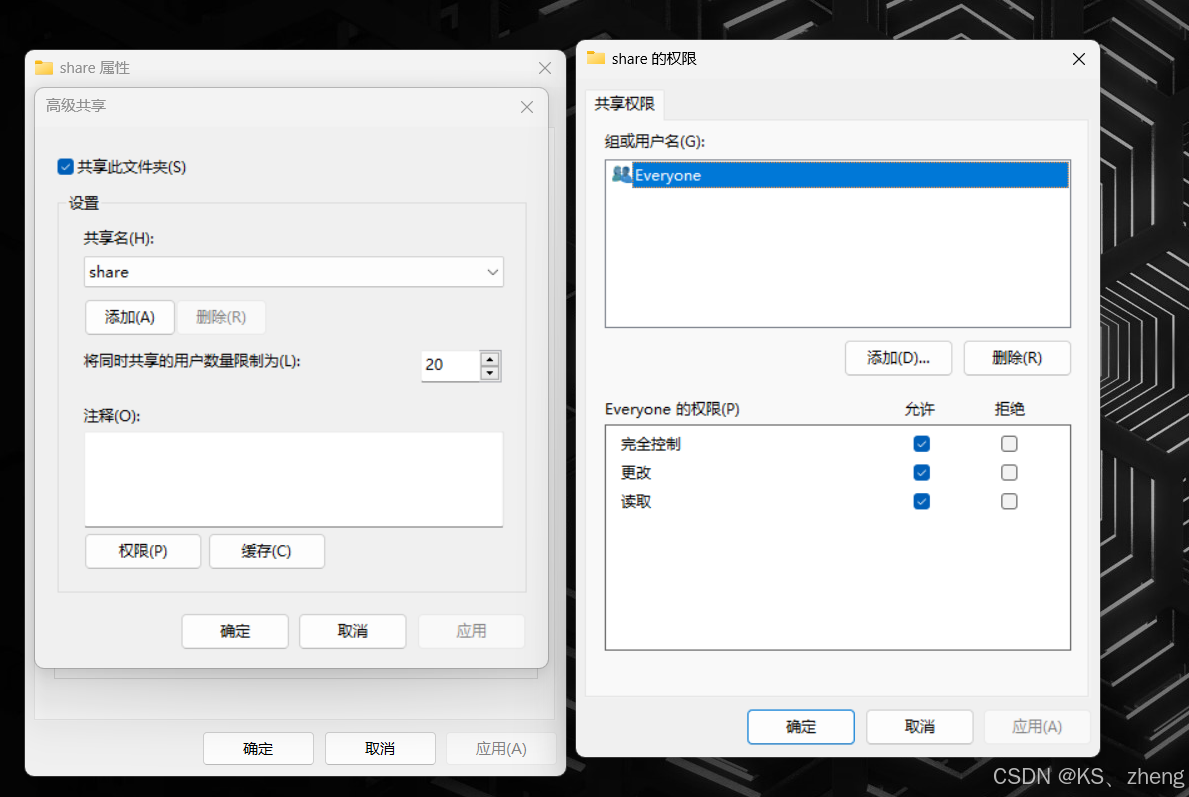Click the greyed 应用 button in 高级共享
This screenshot has height=797, width=1189.
[x=471, y=631]
